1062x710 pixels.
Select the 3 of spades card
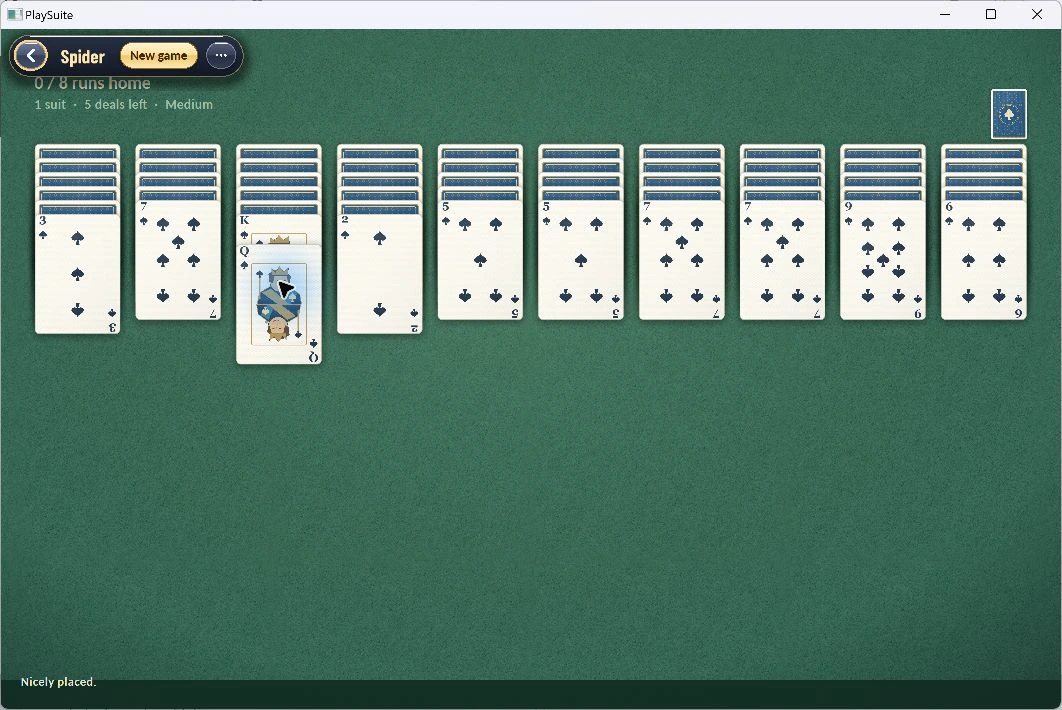point(77,274)
